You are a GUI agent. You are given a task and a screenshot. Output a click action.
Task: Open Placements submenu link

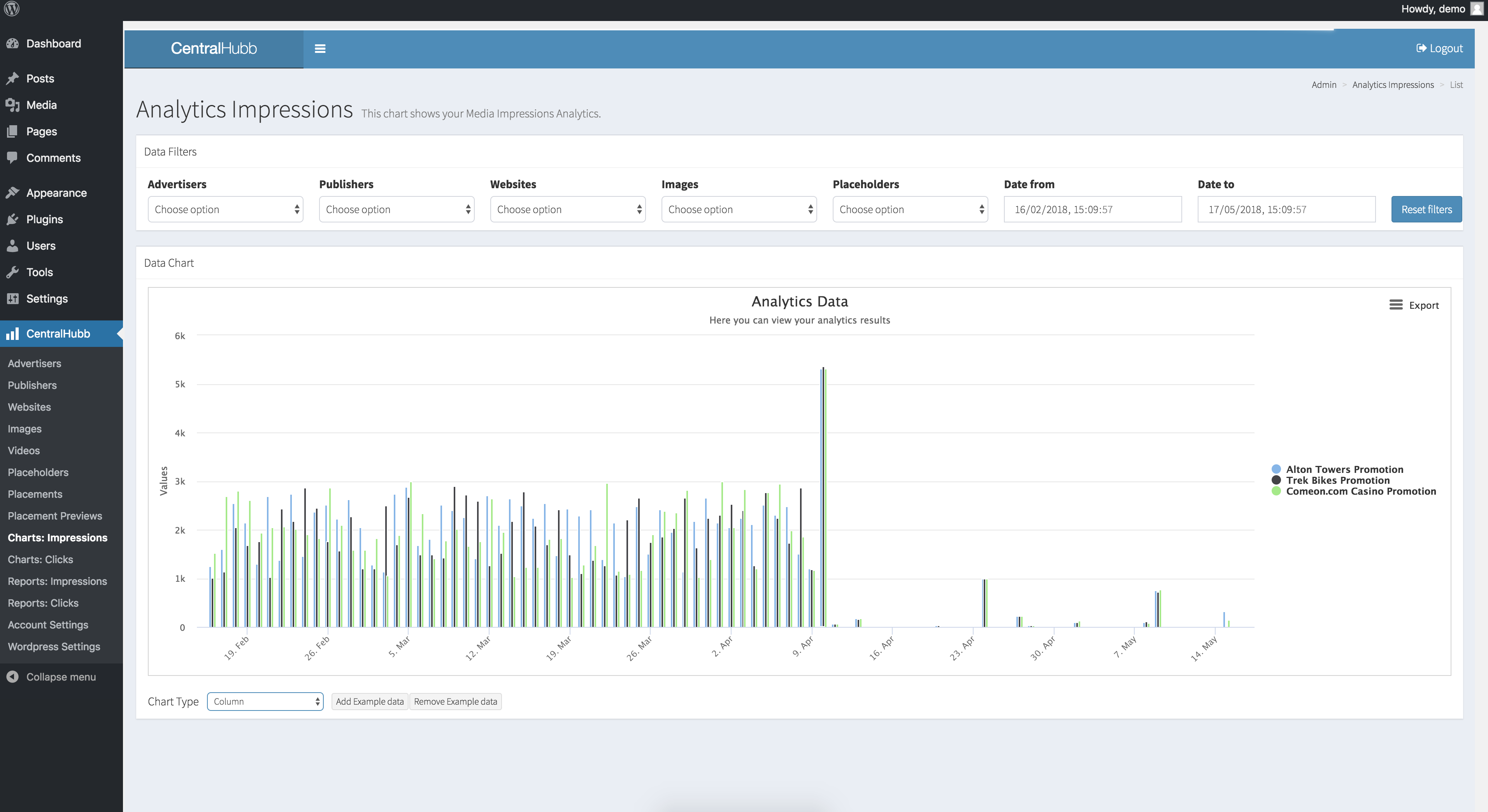point(35,495)
